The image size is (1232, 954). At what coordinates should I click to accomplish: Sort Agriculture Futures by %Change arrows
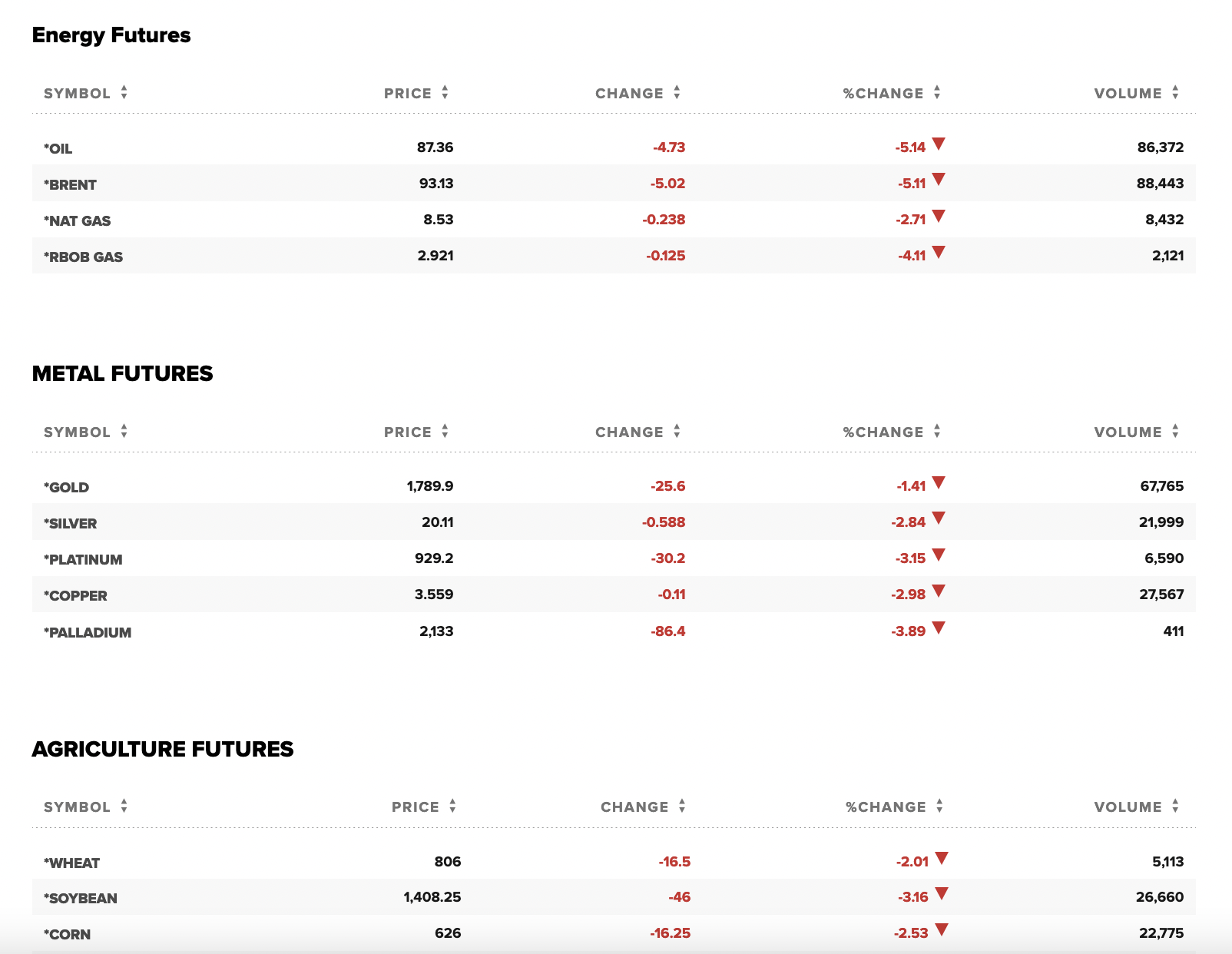coord(939,807)
